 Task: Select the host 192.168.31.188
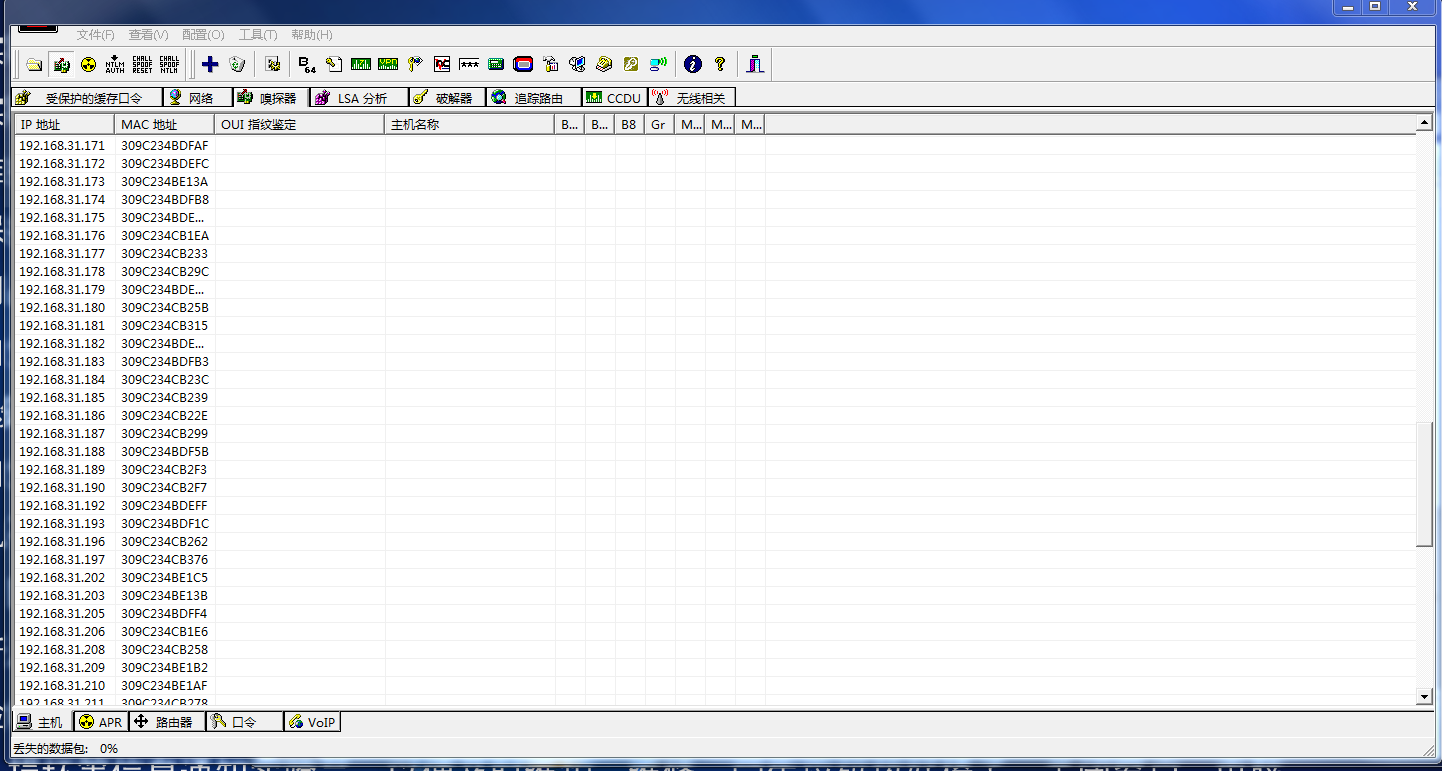click(715, 452)
